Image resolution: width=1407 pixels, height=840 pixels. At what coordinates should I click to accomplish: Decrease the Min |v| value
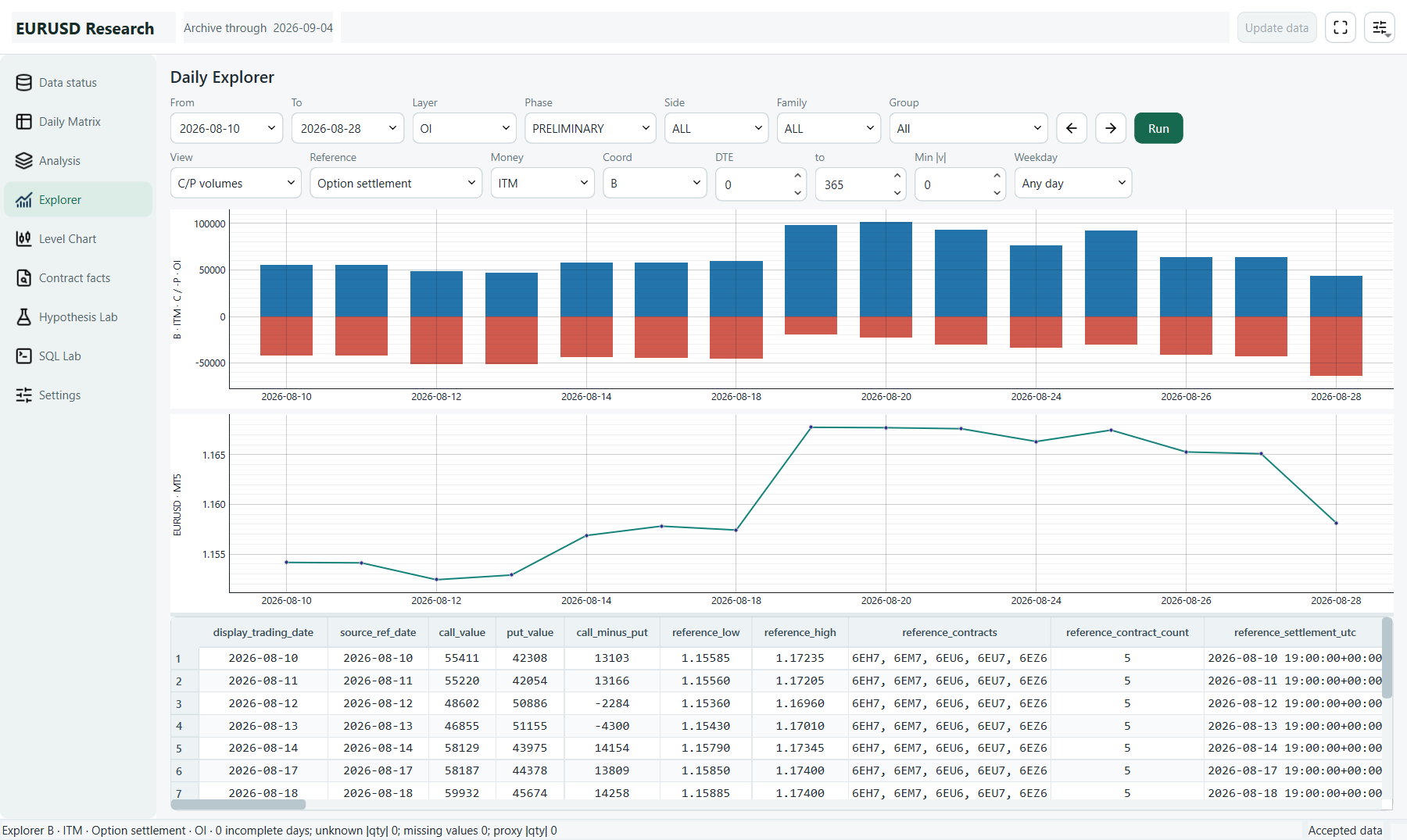click(x=997, y=192)
